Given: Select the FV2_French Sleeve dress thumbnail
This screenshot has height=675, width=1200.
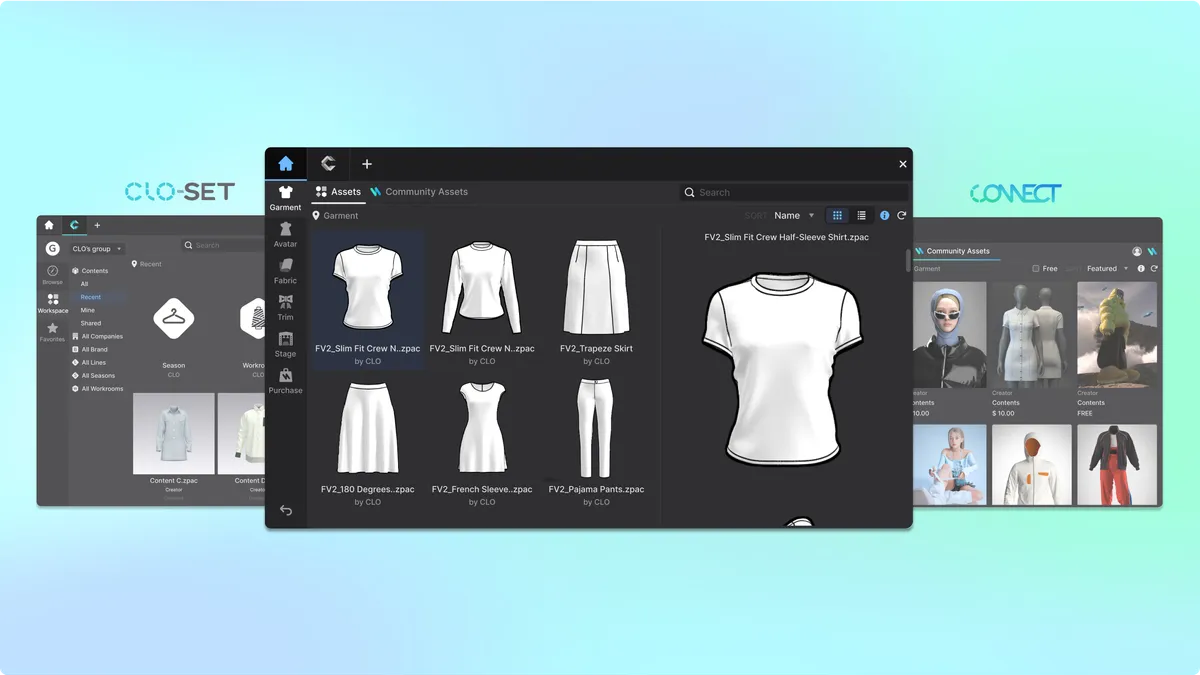Looking at the screenshot, I should coord(482,428).
